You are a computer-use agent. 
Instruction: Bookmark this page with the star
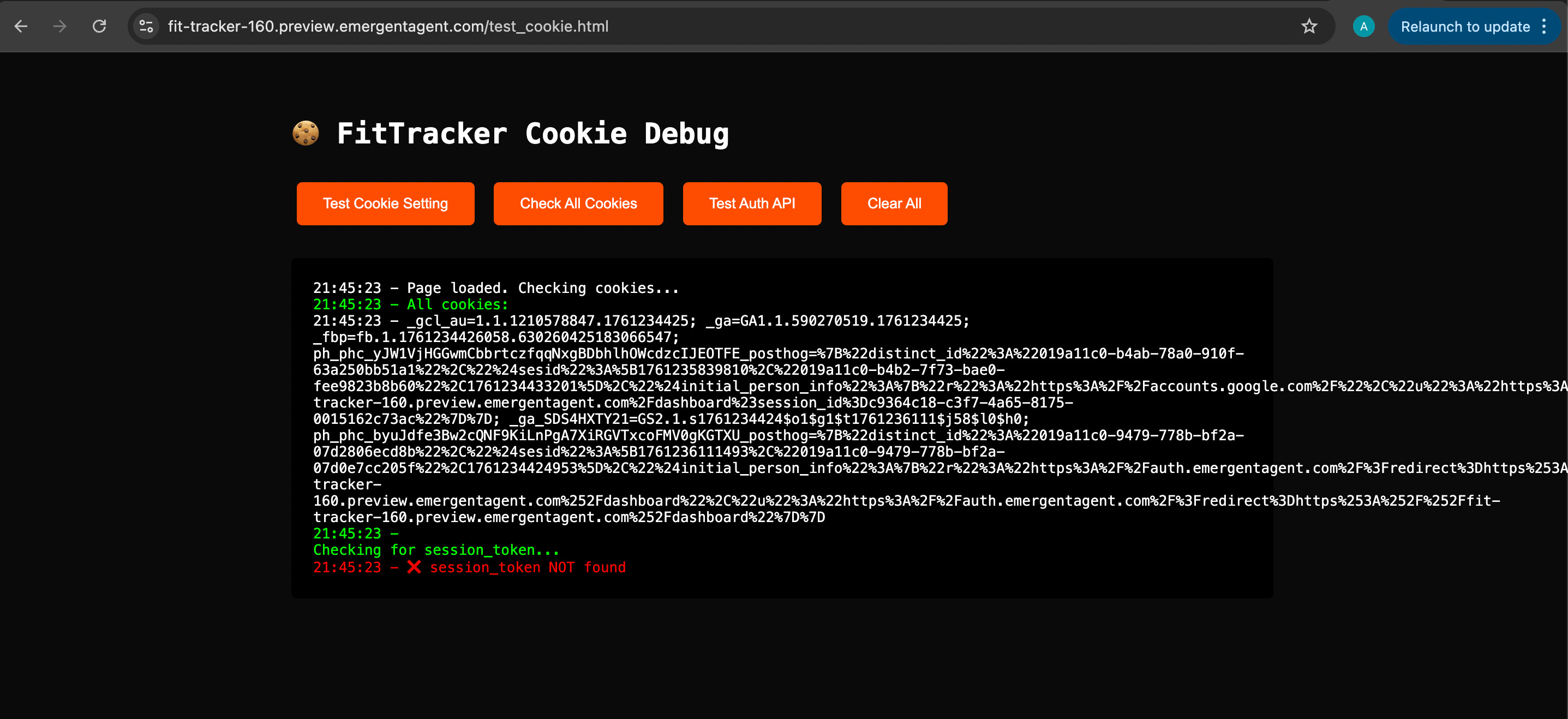[x=1309, y=26]
